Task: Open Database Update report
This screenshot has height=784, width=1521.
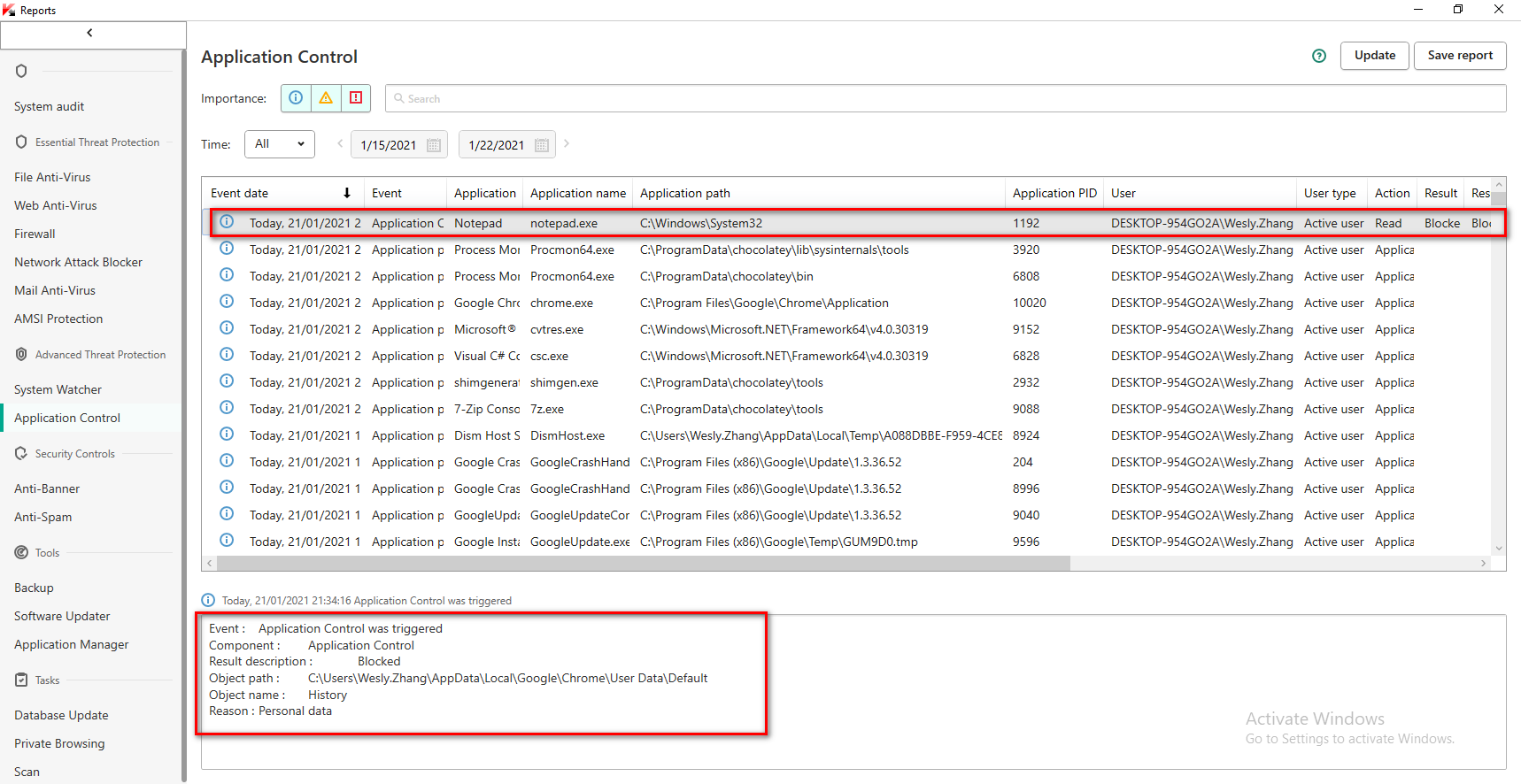Action: [61, 715]
